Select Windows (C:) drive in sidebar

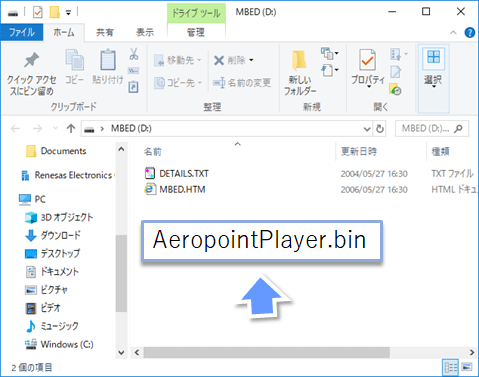coord(67,344)
